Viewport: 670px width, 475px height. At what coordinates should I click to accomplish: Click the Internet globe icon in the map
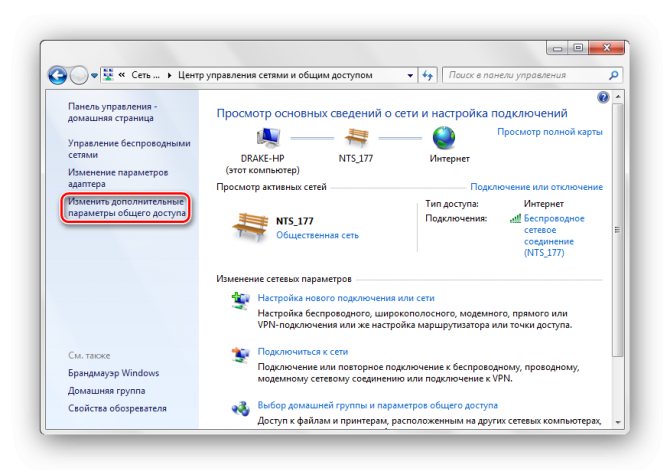point(444,138)
